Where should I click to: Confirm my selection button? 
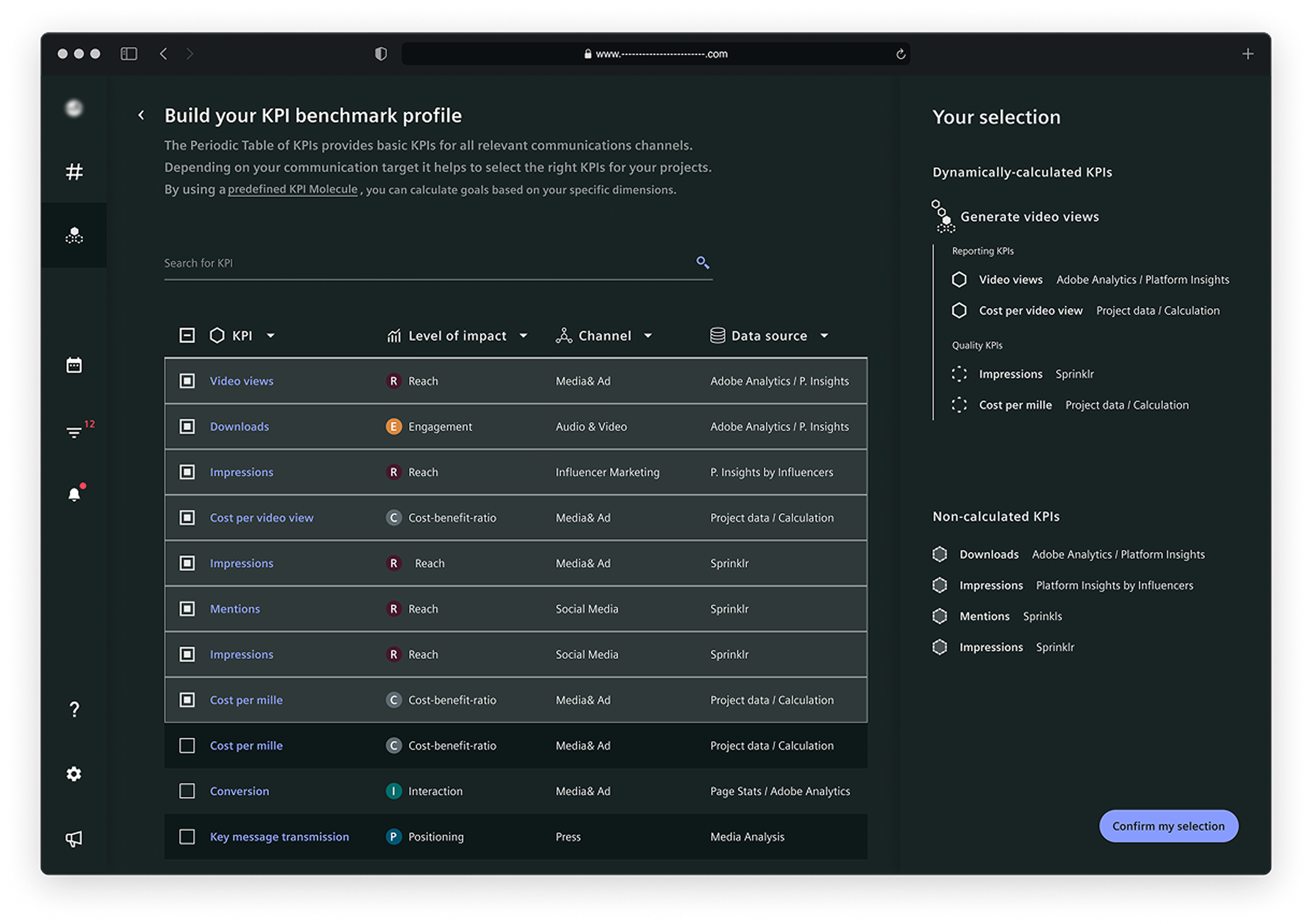(1169, 826)
